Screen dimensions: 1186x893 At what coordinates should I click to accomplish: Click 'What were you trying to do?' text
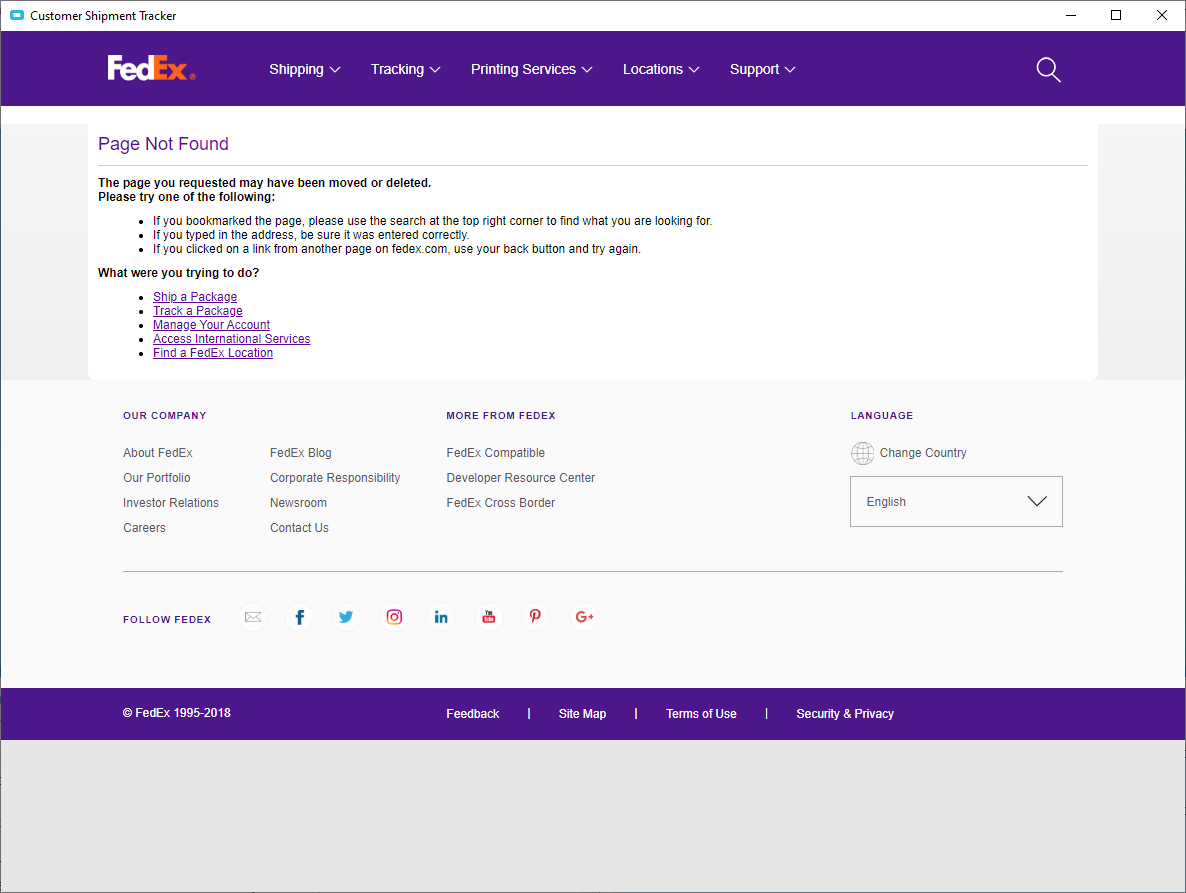179,273
